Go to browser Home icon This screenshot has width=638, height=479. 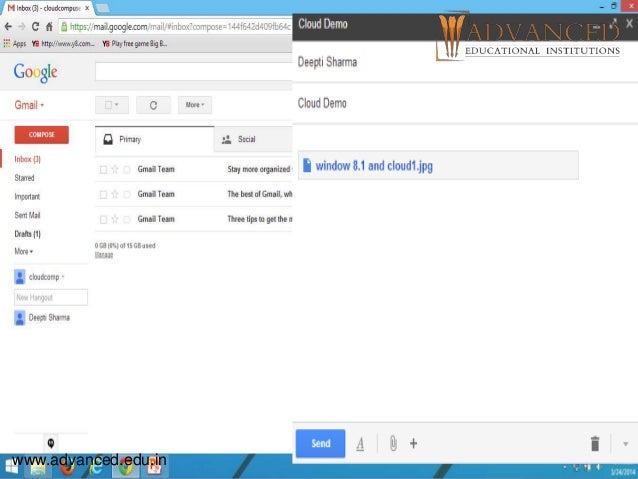click(49, 27)
